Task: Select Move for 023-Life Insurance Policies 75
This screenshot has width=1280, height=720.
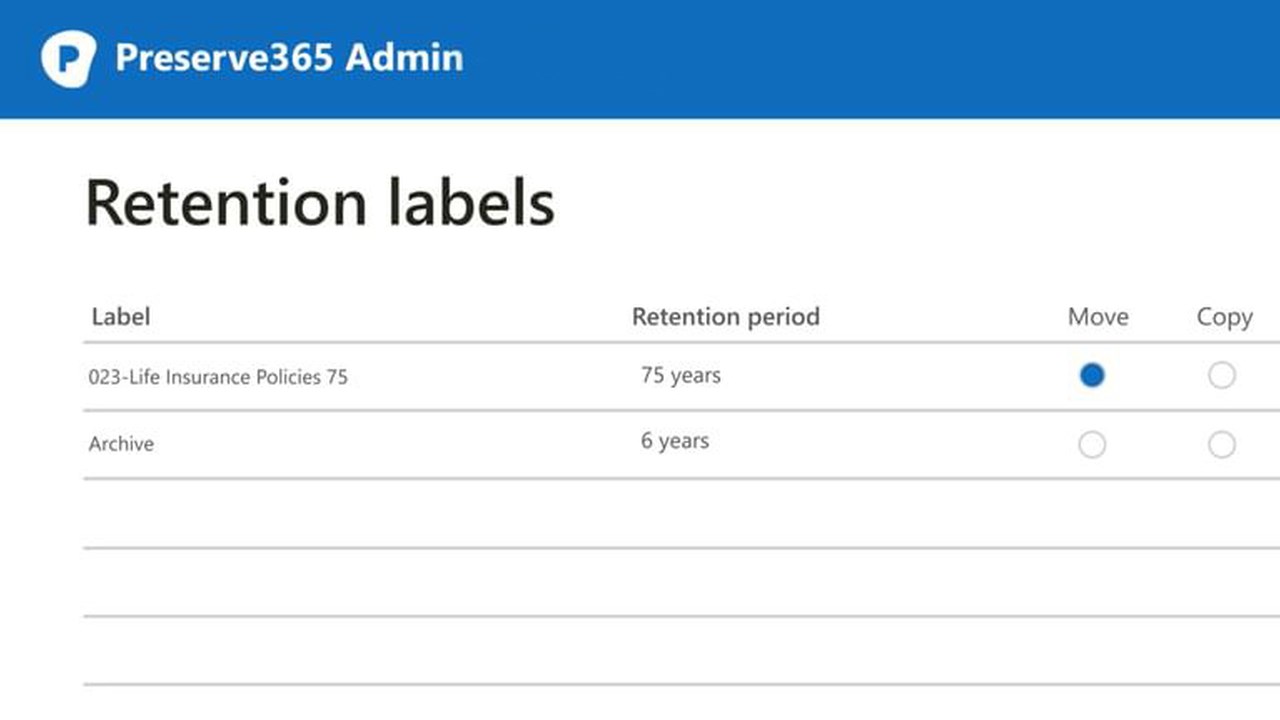Action: tap(1092, 375)
